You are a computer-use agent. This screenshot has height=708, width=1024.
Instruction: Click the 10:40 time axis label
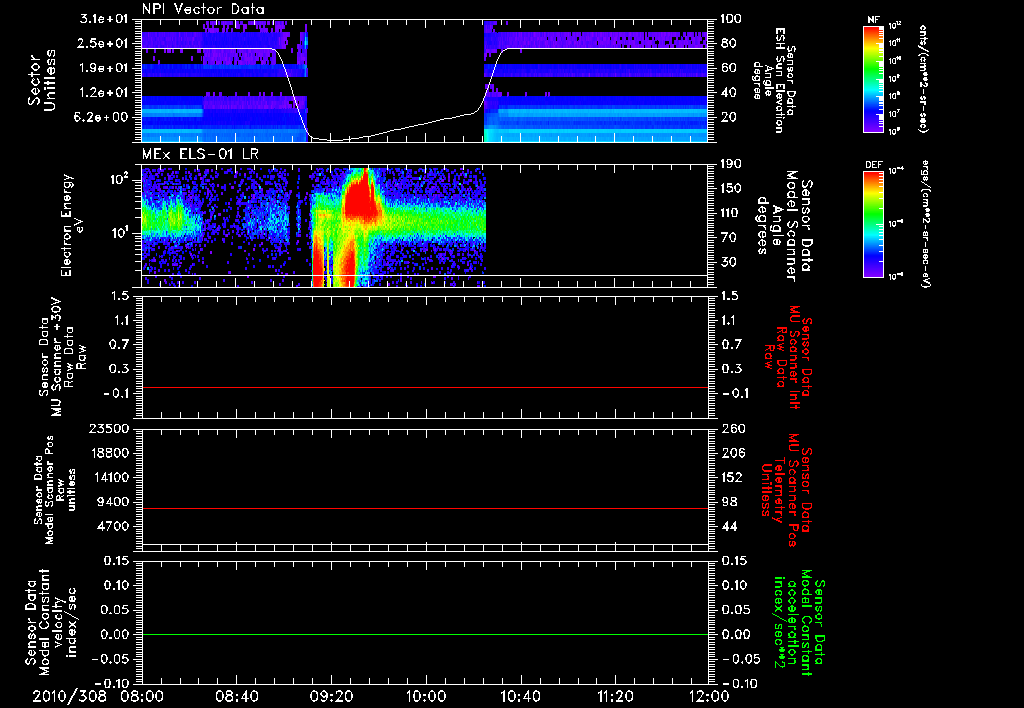click(x=520, y=696)
